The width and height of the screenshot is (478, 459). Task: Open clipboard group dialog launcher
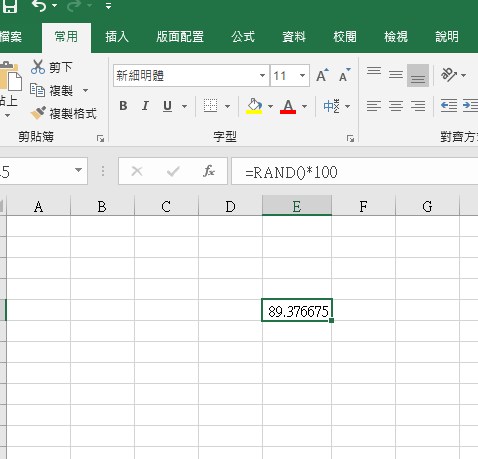100,138
